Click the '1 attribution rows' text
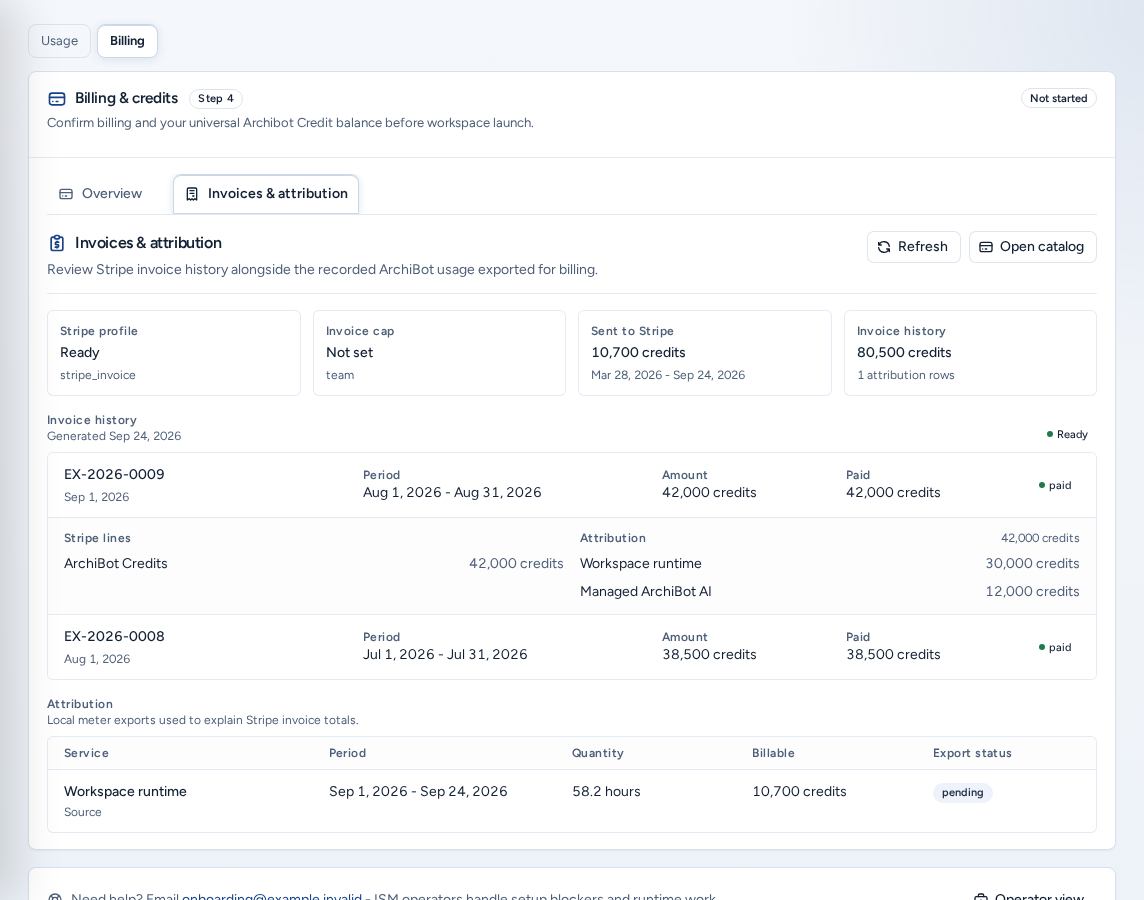The image size is (1144, 900). click(x=905, y=375)
